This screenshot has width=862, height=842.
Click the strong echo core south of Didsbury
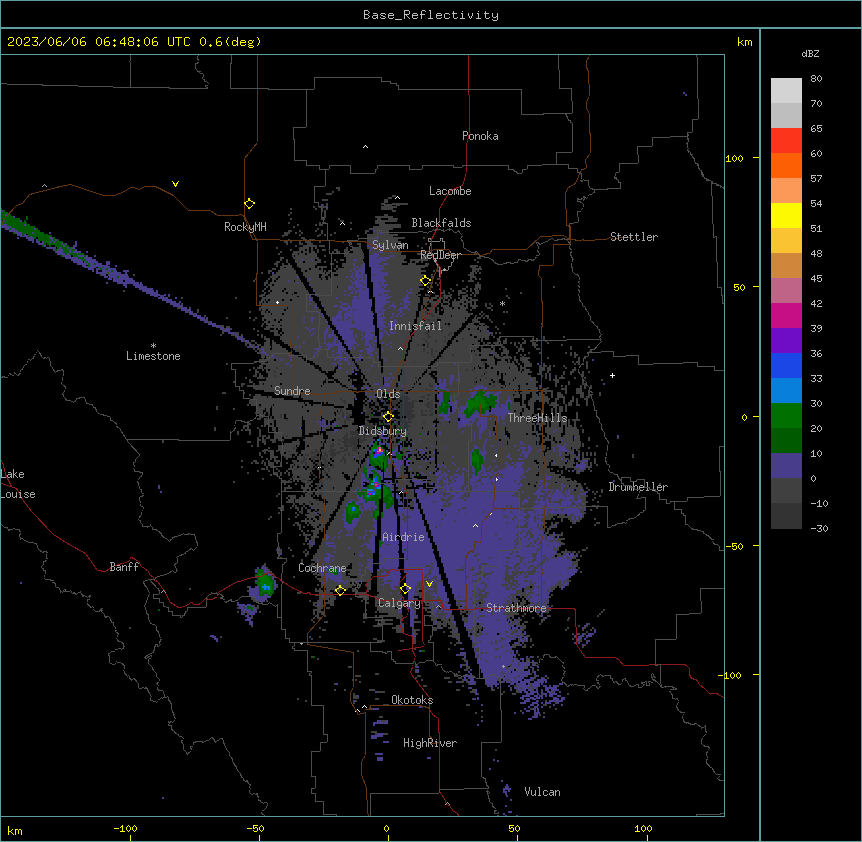tap(378, 453)
